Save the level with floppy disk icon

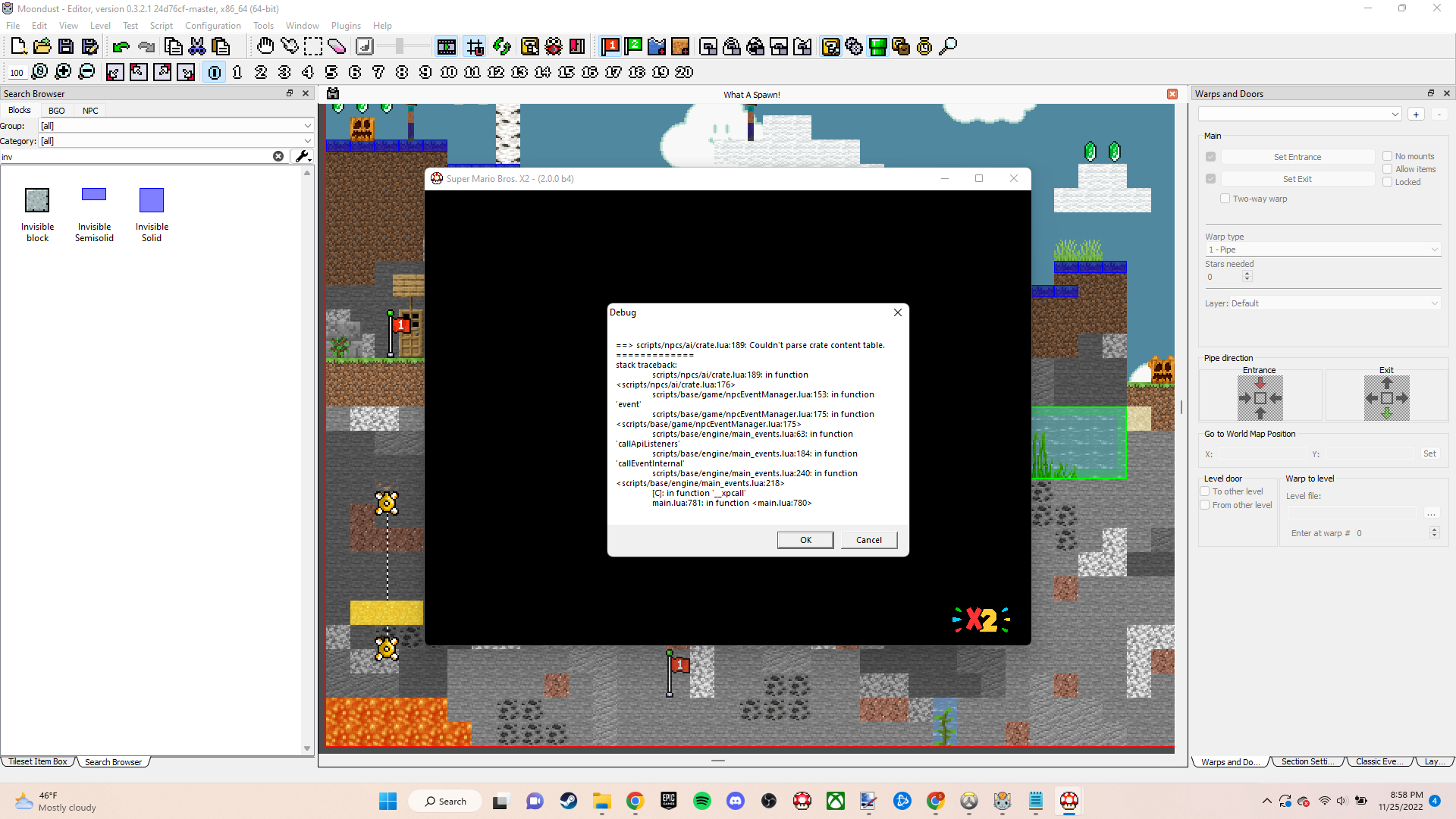(x=66, y=47)
